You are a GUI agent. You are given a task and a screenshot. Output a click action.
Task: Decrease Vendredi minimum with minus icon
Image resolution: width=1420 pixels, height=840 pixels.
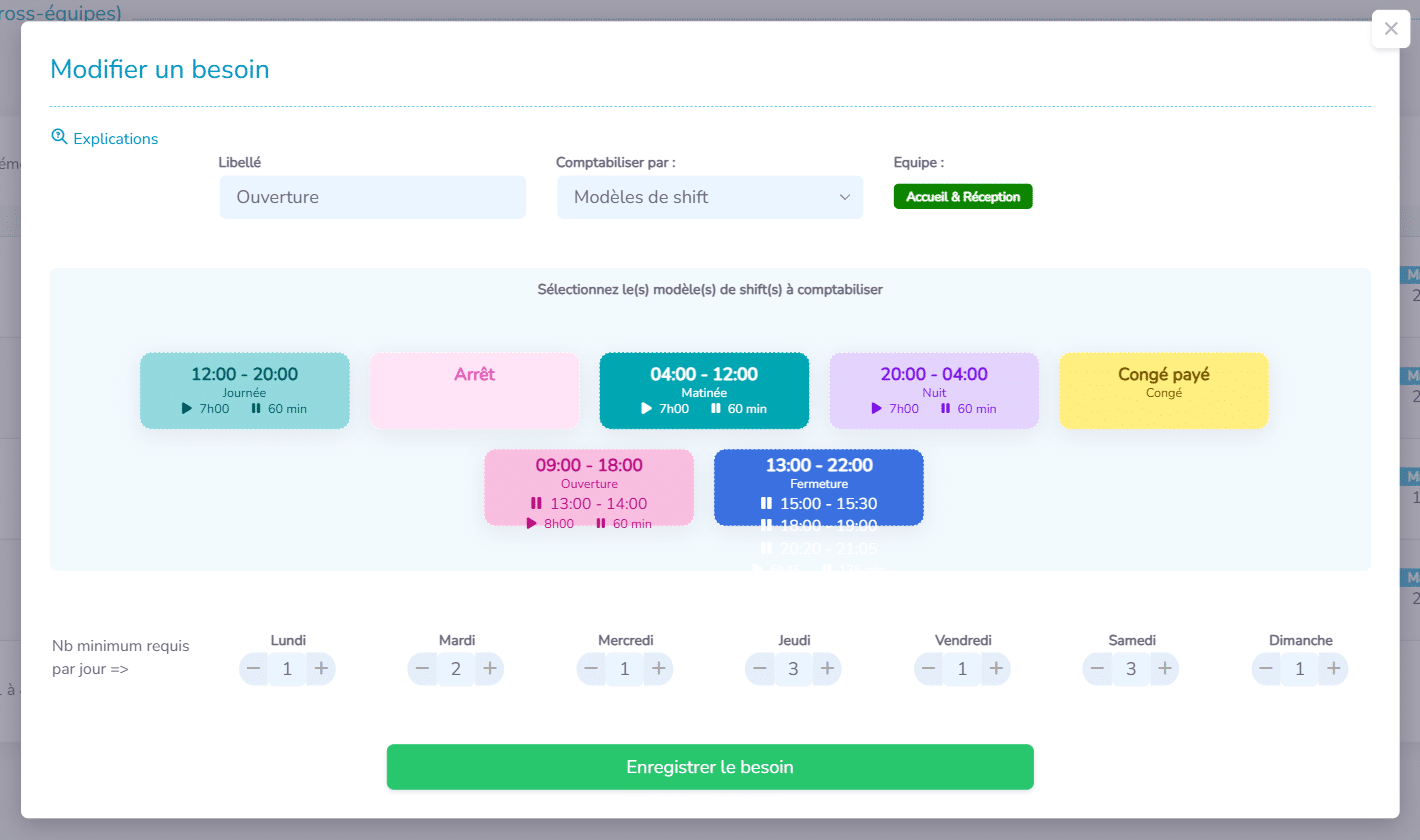[x=929, y=669]
